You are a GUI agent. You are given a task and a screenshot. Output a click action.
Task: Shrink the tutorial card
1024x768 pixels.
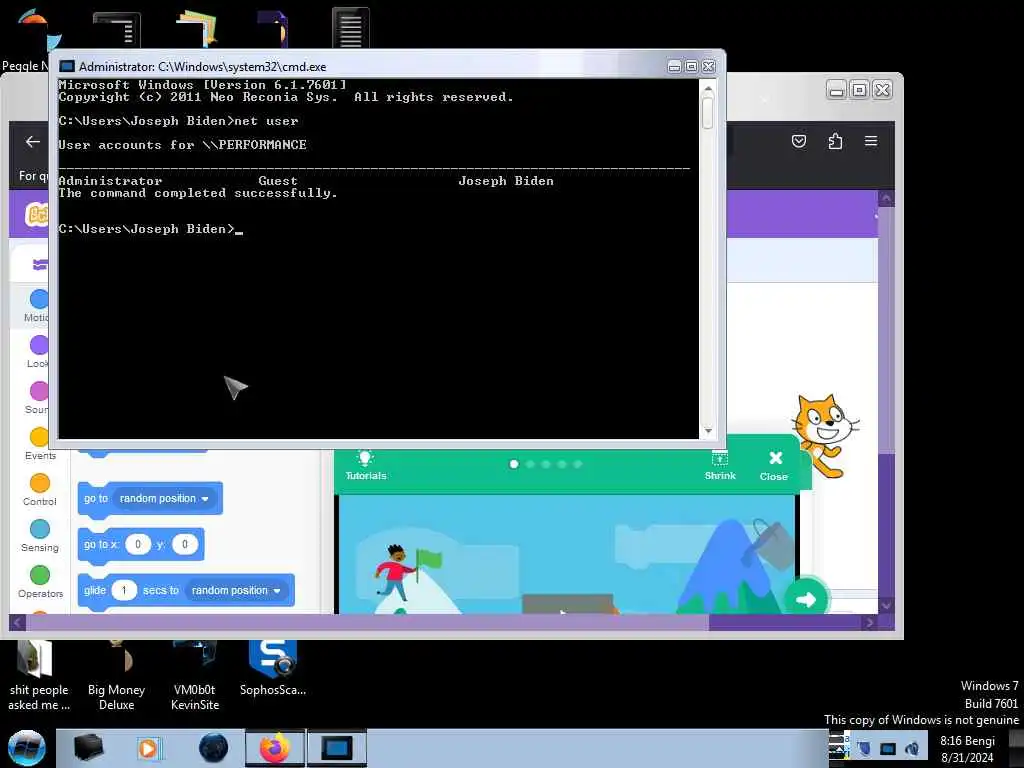[x=720, y=465]
